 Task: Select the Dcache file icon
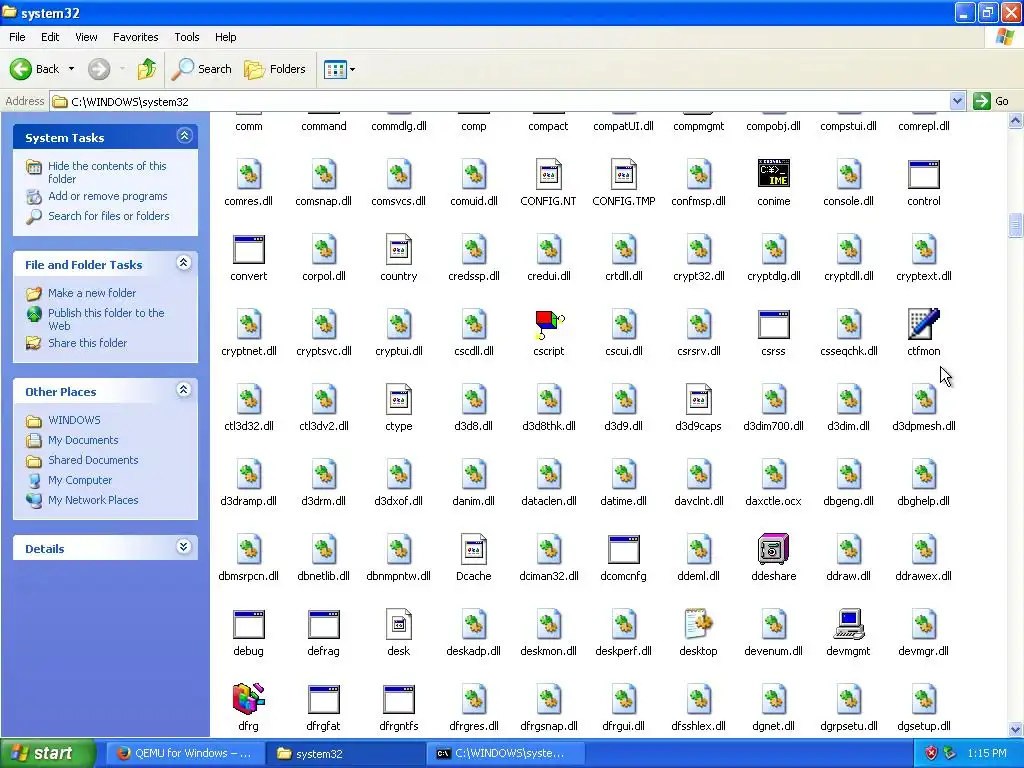473,549
